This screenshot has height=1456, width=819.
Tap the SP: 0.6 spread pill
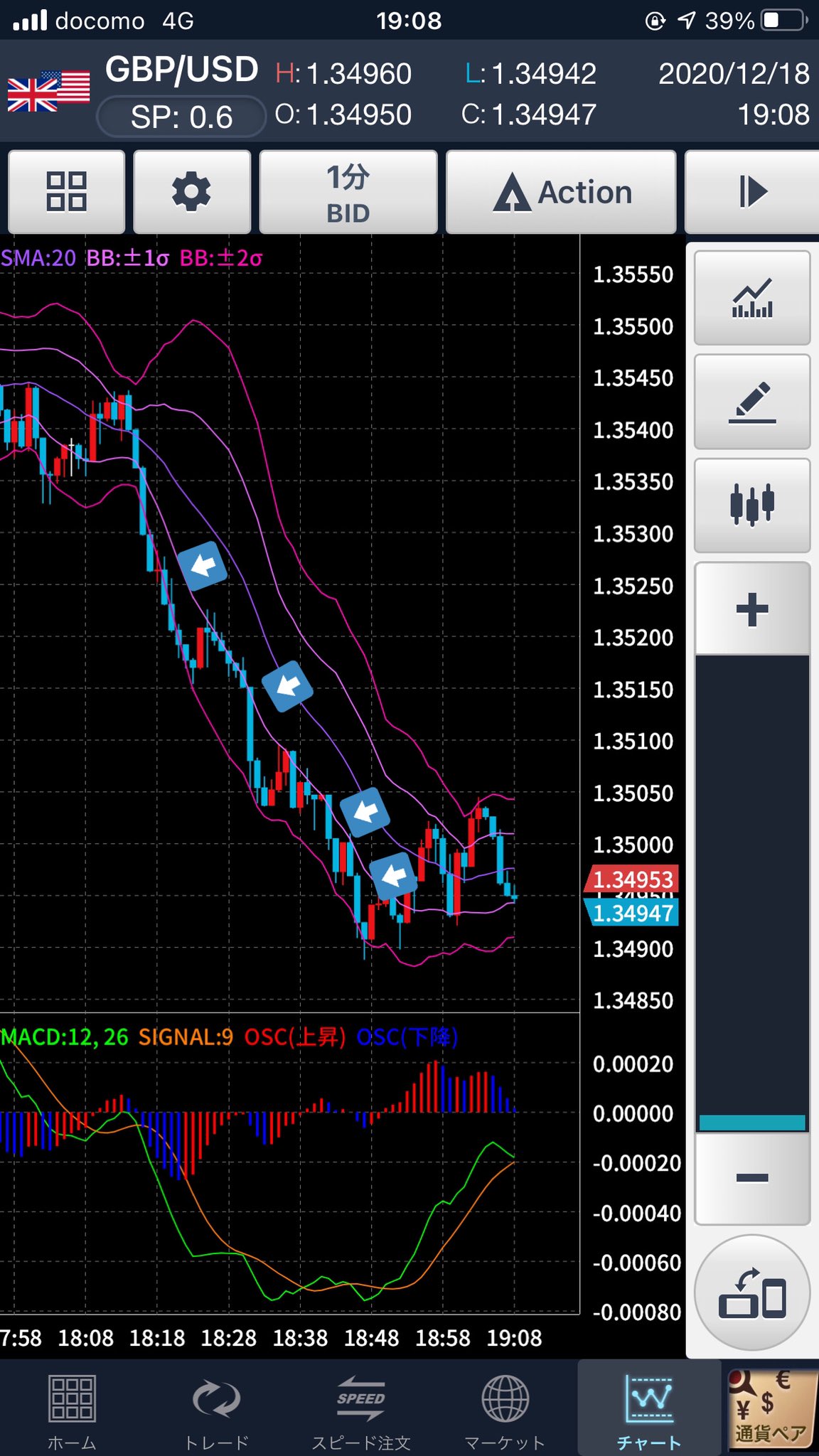(x=181, y=117)
